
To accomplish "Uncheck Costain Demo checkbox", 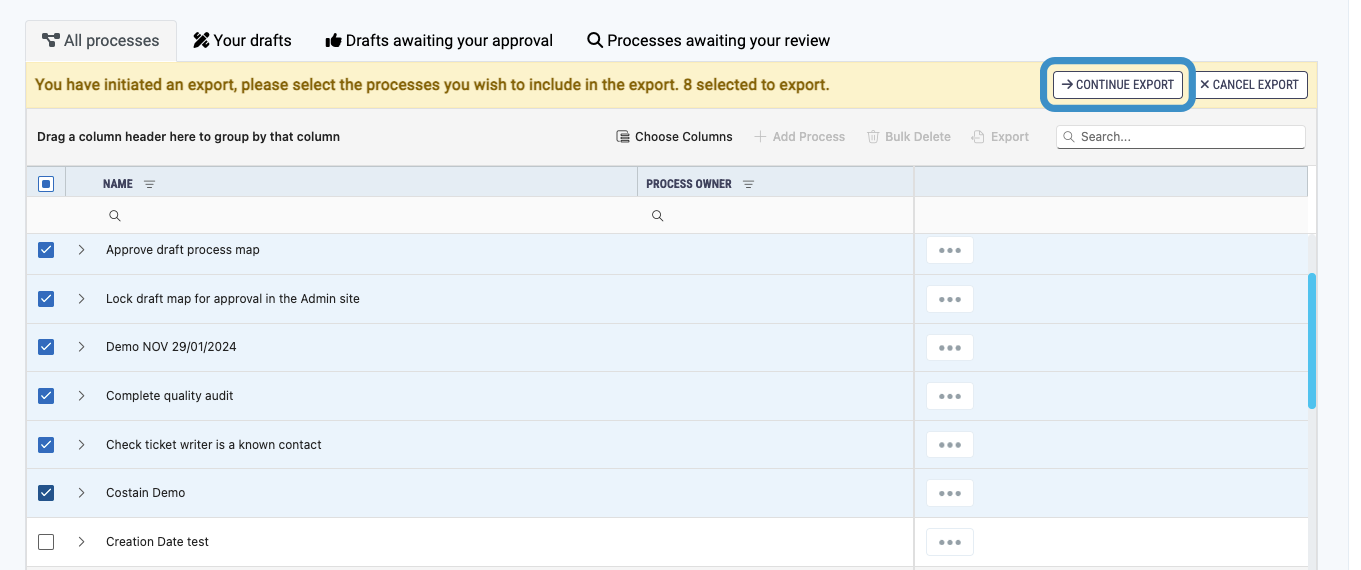I will pos(46,493).
